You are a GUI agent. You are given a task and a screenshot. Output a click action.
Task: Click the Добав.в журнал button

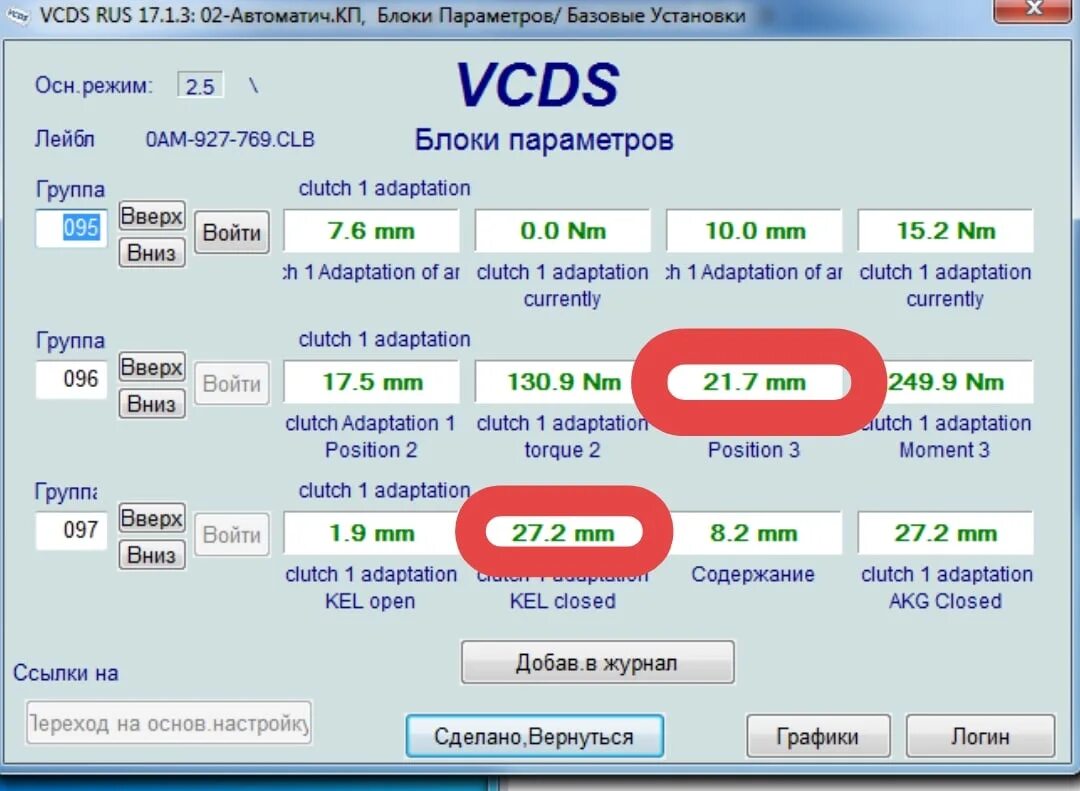597,662
